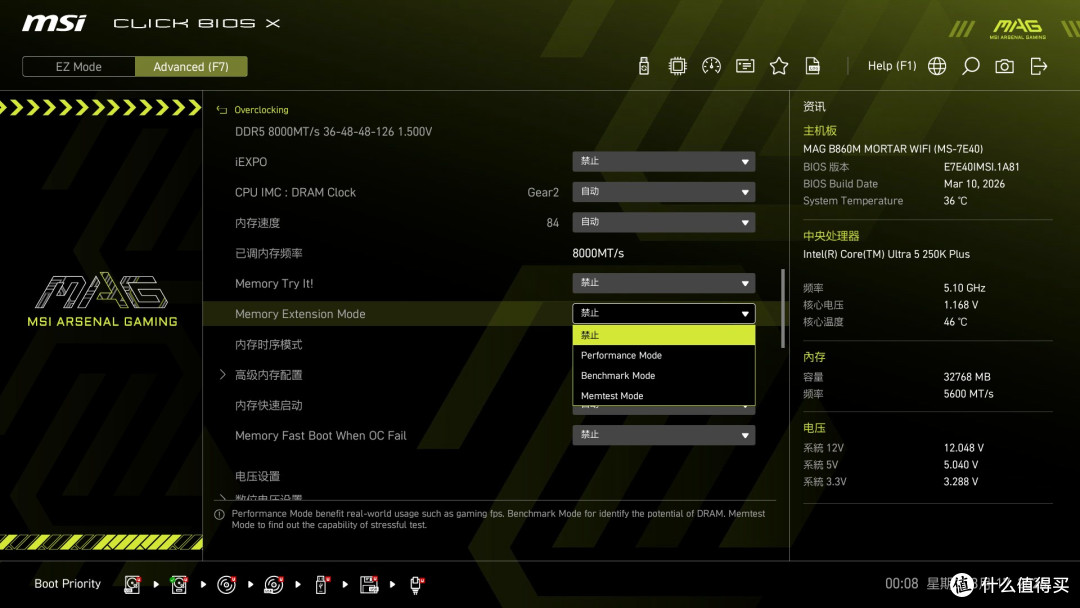Open Favorites star icon
The height and width of the screenshot is (608, 1080).
click(x=779, y=66)
